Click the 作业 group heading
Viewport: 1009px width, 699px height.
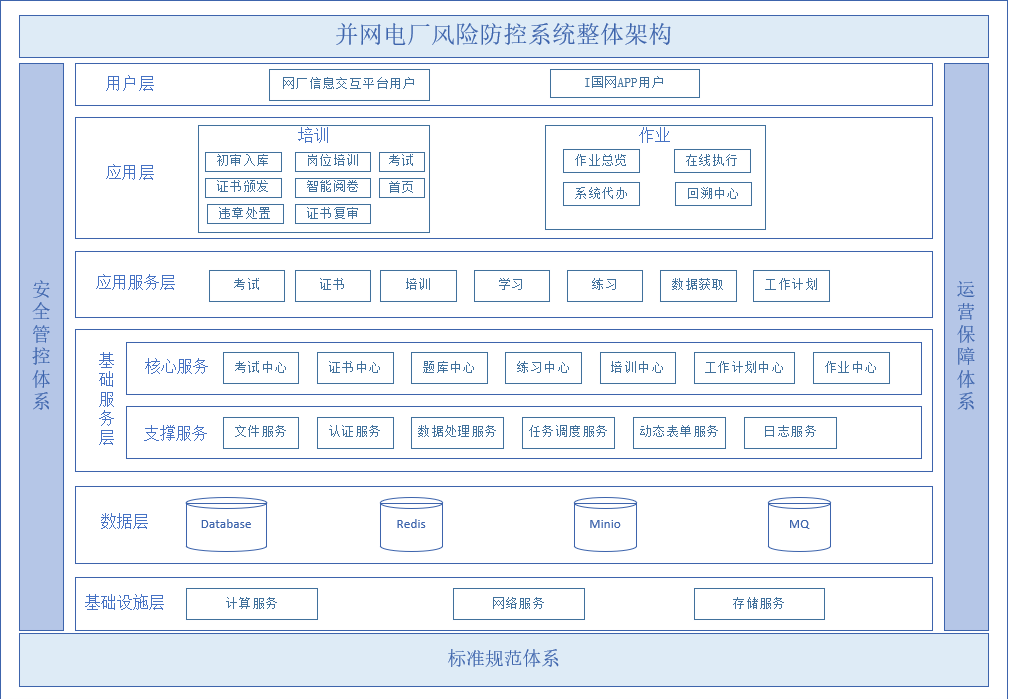coord(654,135)
